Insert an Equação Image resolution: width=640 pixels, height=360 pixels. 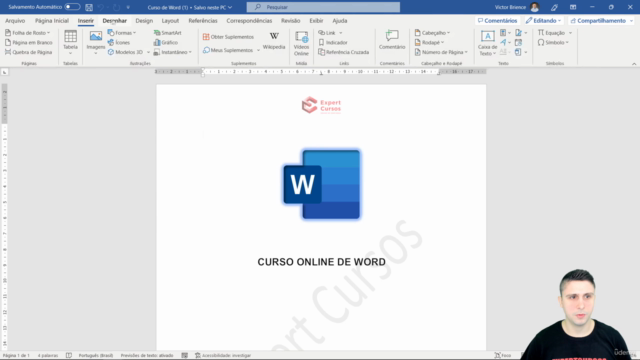pyautogui.click(x=551, y=33)
